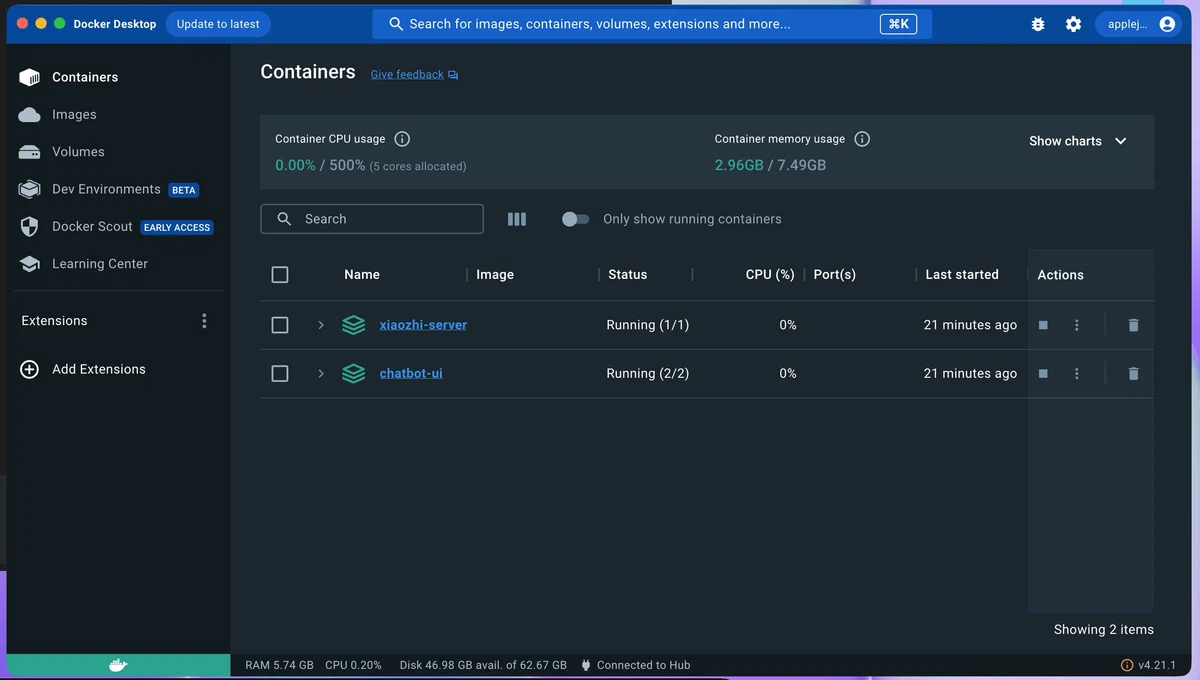Click the container Search field
1200x680 pixels.
pyautogui.click(x=372, y=219)
